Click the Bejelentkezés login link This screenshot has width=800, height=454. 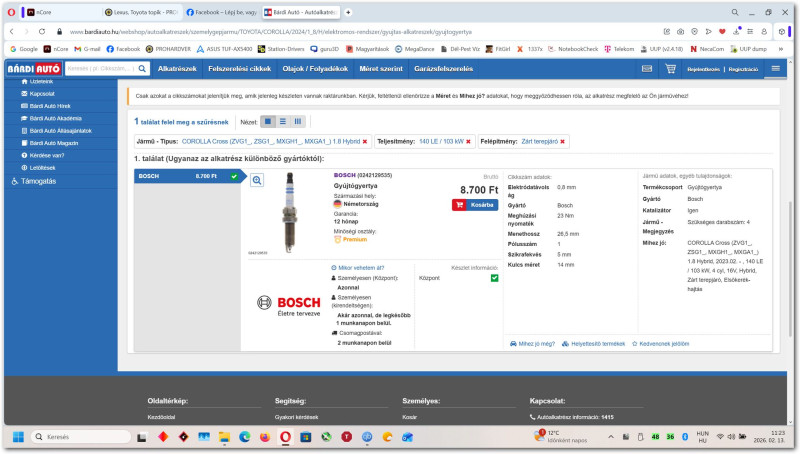[x=703, y=69]
